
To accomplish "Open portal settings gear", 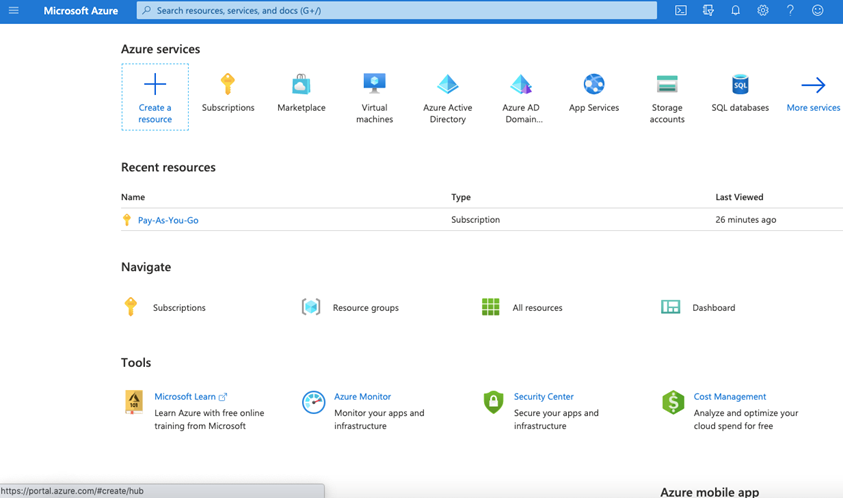I will (763, 10).
